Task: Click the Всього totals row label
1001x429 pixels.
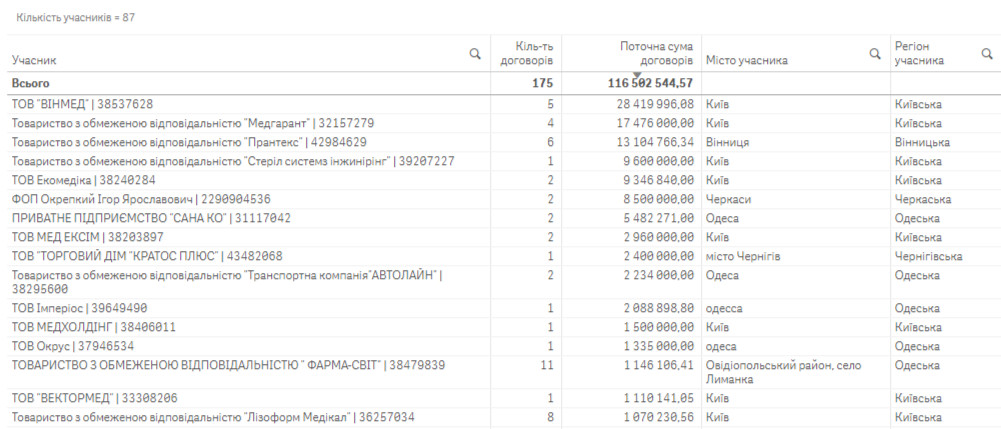Action: (30, 84)
